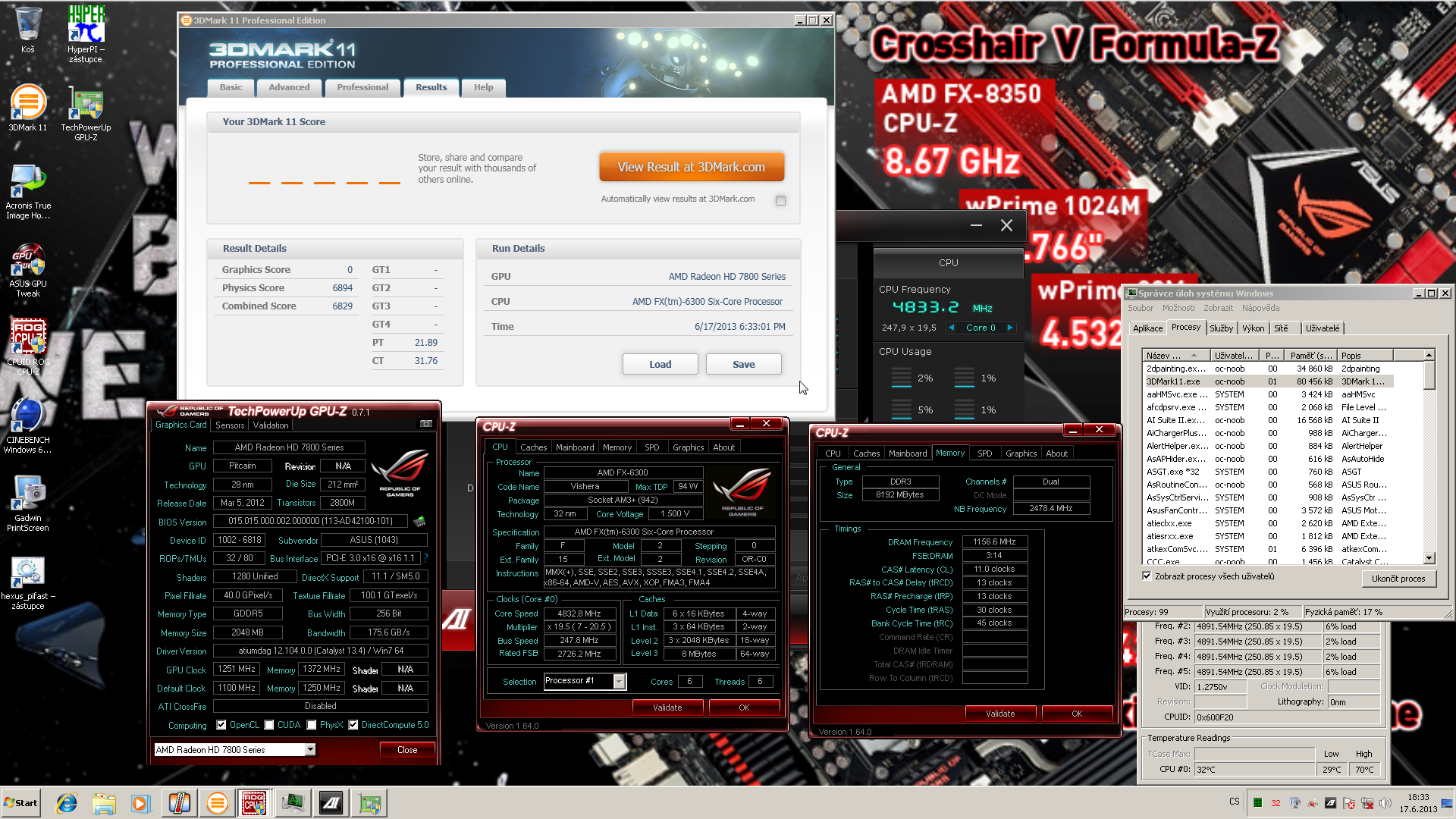Viewport: 1456px width, 819px height.
Task: Launch the ASUS GPU Tweak desktop icon
Action: 28,270
